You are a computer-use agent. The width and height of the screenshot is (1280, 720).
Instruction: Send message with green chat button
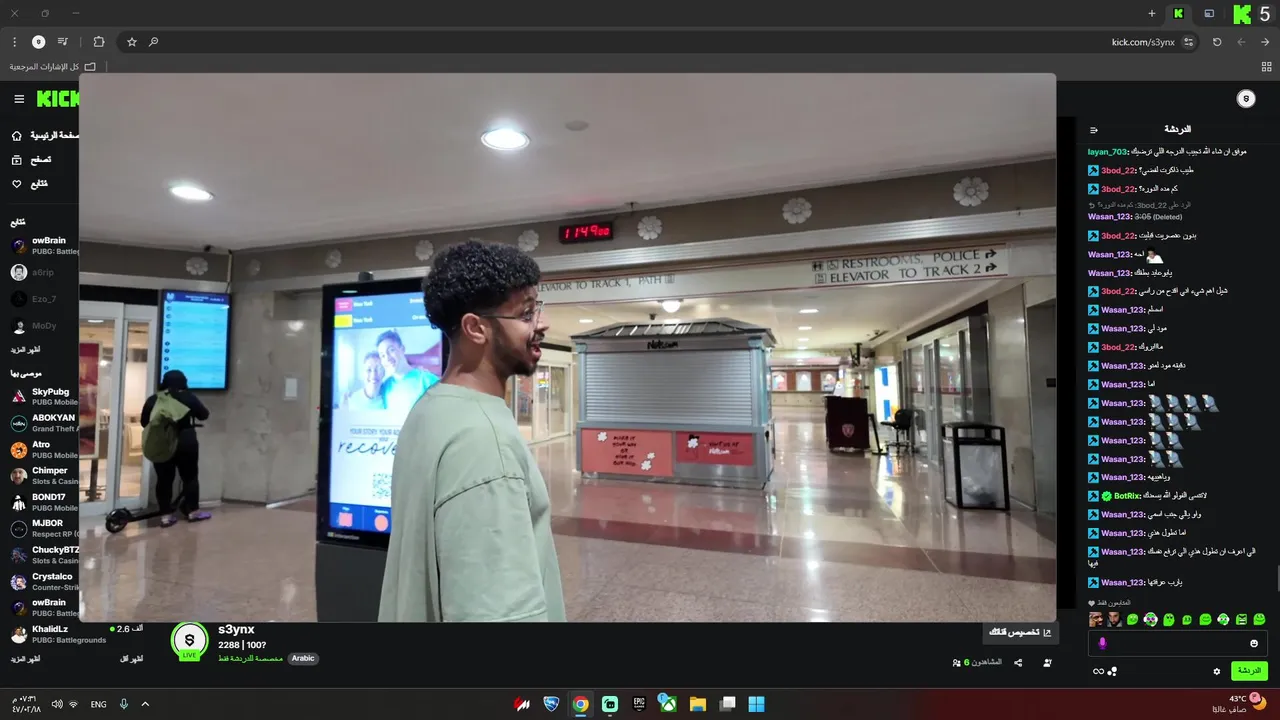1249,671
